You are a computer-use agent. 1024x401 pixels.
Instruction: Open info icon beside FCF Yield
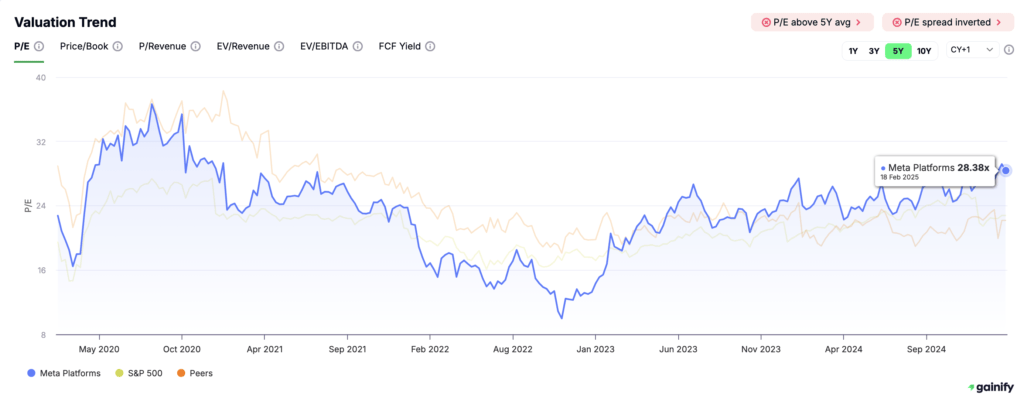coord(430,46)
